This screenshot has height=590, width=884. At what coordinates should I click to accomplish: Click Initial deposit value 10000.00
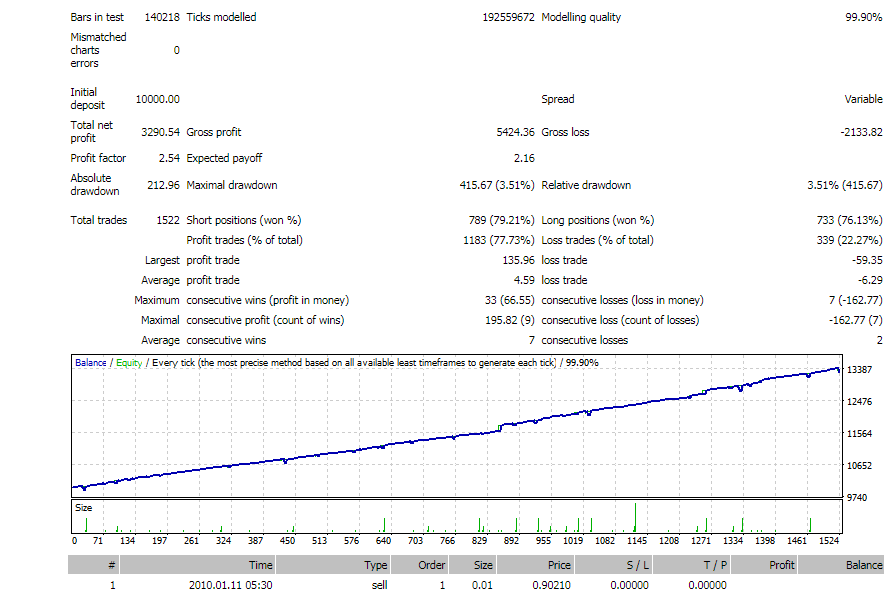pos(157,99)
